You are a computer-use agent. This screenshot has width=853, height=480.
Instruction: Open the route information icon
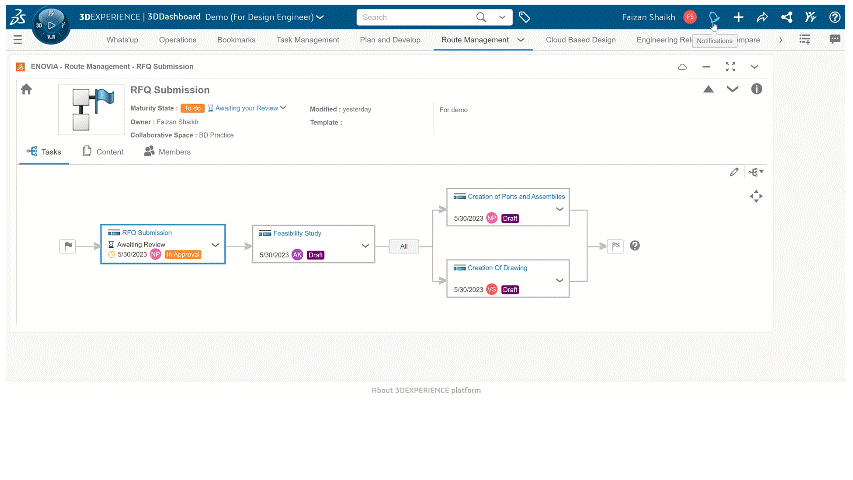point(756,89)
